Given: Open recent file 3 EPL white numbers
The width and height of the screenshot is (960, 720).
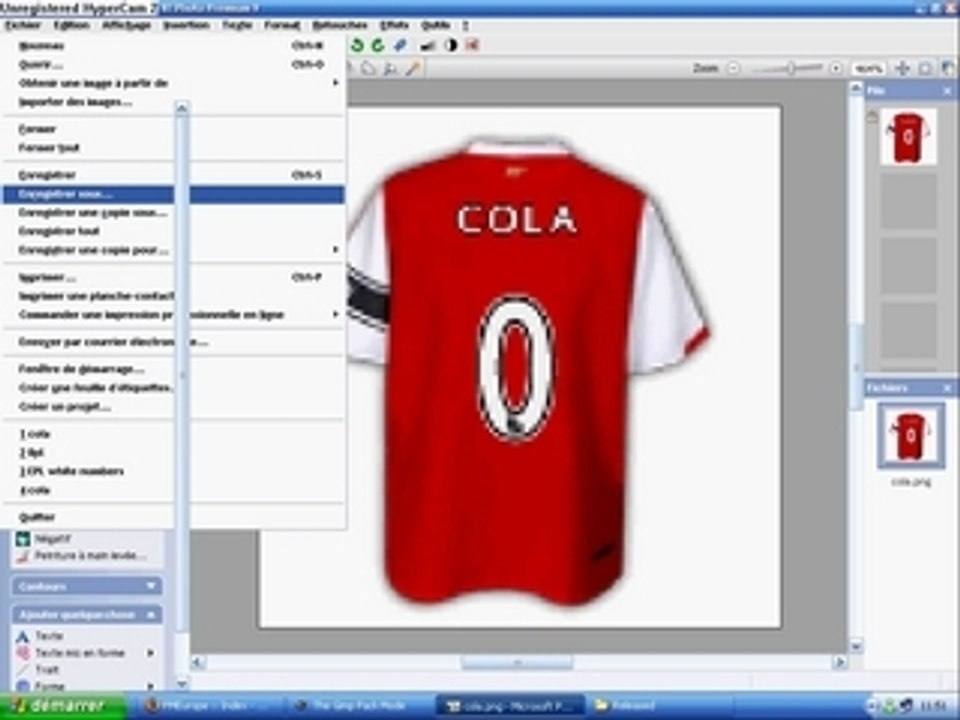Looking at the screenshot, I should tap(174, 471).
